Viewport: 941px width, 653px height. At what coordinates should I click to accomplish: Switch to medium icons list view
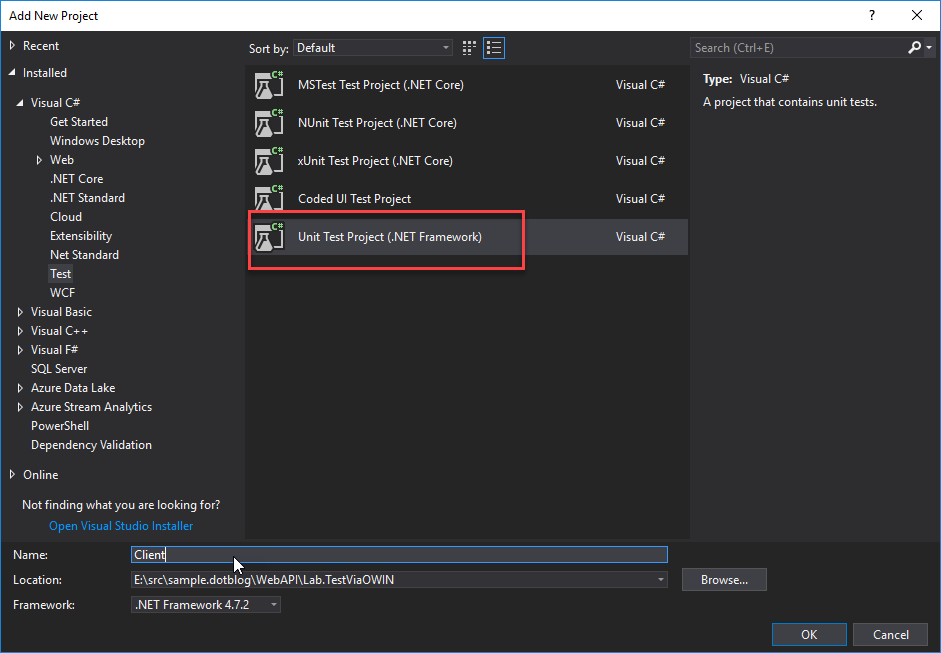point(494,48)
